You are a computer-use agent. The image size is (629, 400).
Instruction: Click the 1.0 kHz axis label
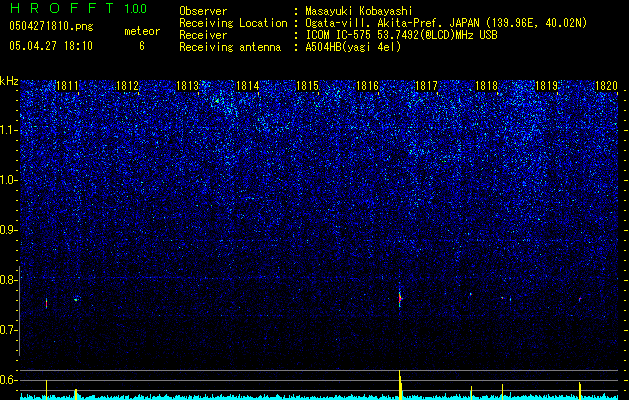pyautogui.click(x=7, y=181)
